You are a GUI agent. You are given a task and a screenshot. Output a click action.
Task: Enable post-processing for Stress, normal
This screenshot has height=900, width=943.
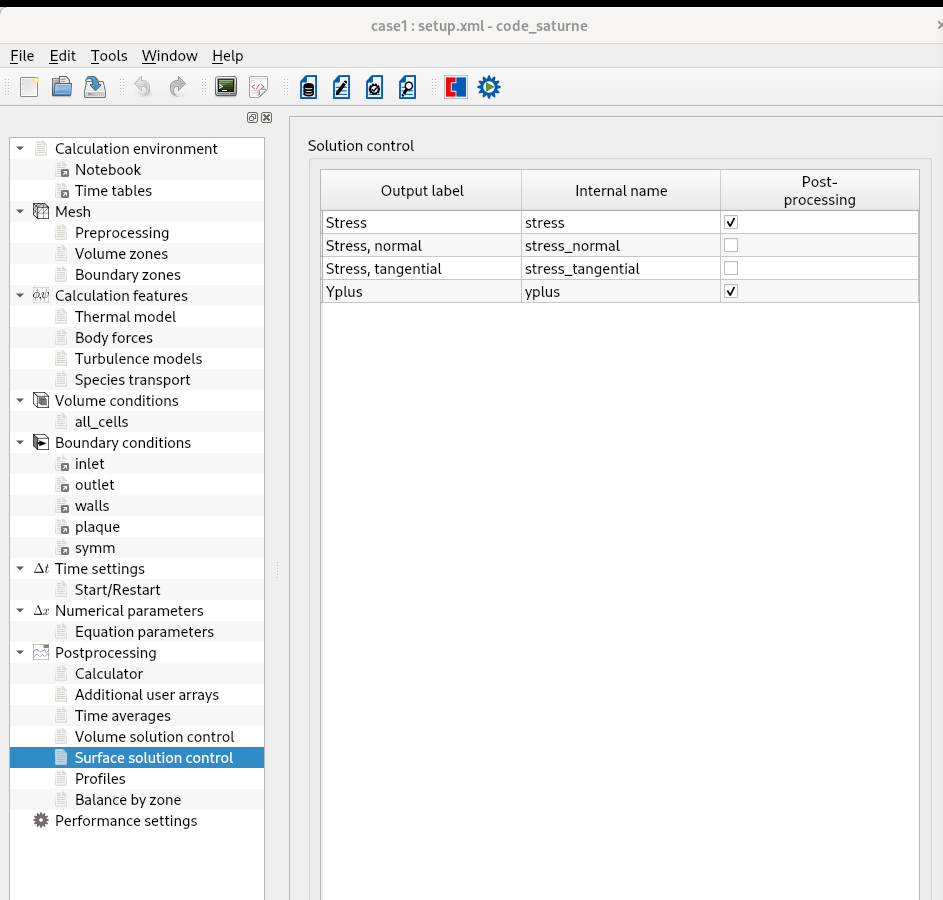coord(731,245)
